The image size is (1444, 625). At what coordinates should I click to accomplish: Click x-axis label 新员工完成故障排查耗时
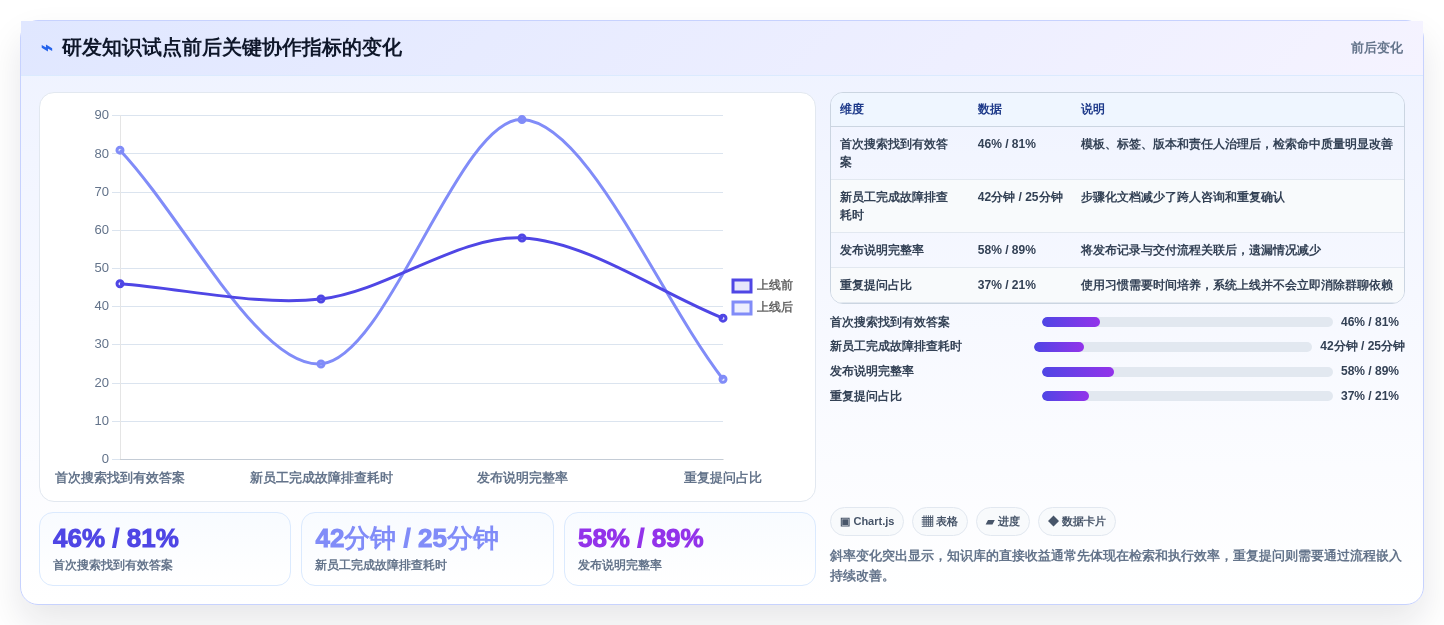tap(321, 478)
